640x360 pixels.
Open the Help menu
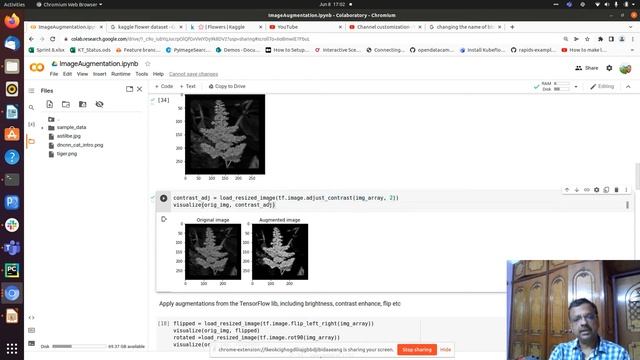point(158,74)
